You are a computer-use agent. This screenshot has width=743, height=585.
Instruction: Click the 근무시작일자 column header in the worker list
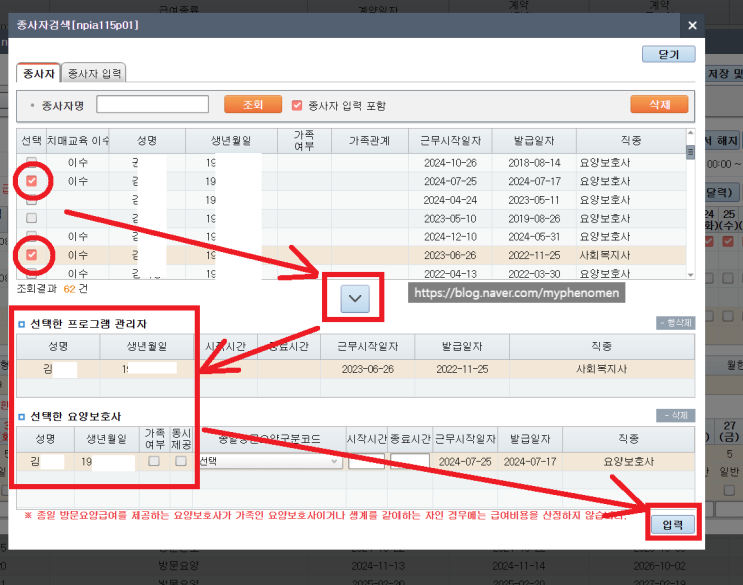point(450,141)
